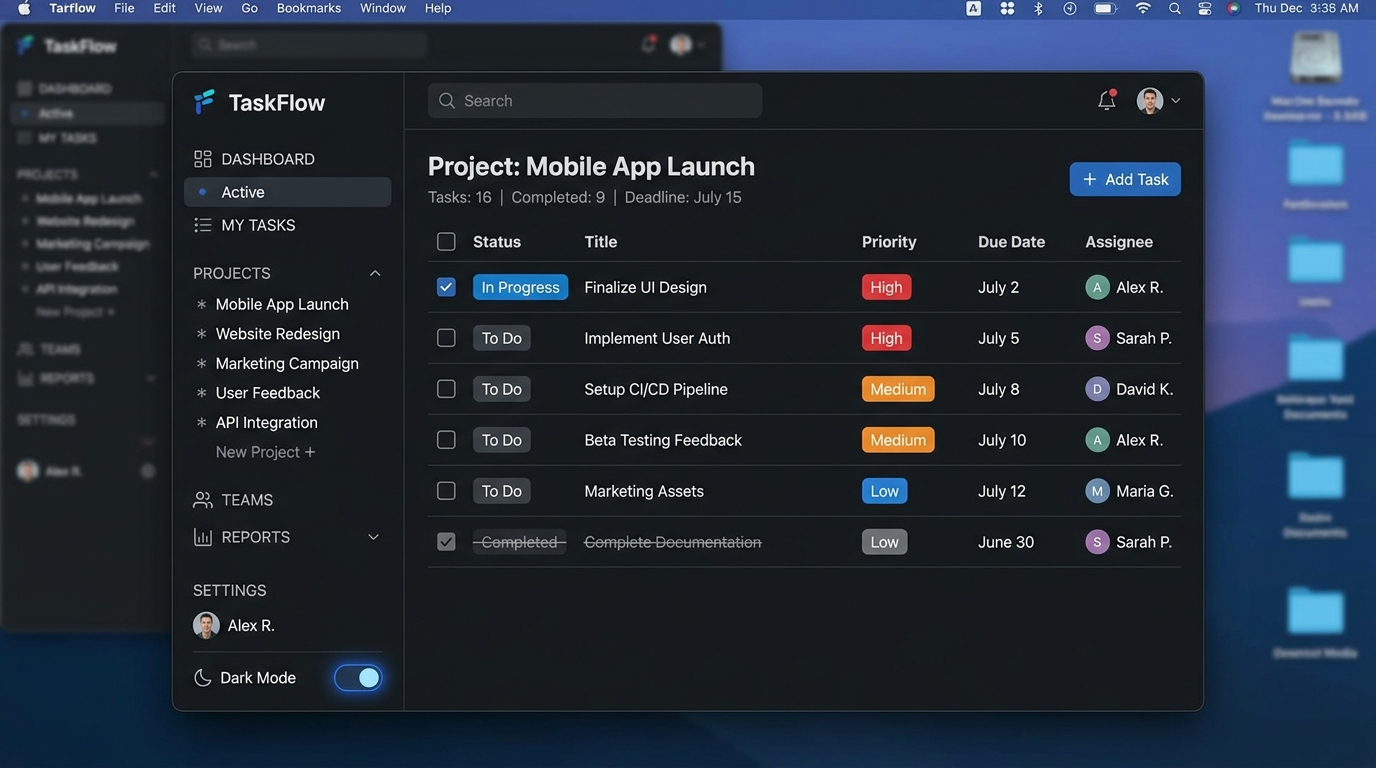This screenshot has height=768, width=1376.
Task: Open the Dashboard grid icon
Action: click(202, 158)
